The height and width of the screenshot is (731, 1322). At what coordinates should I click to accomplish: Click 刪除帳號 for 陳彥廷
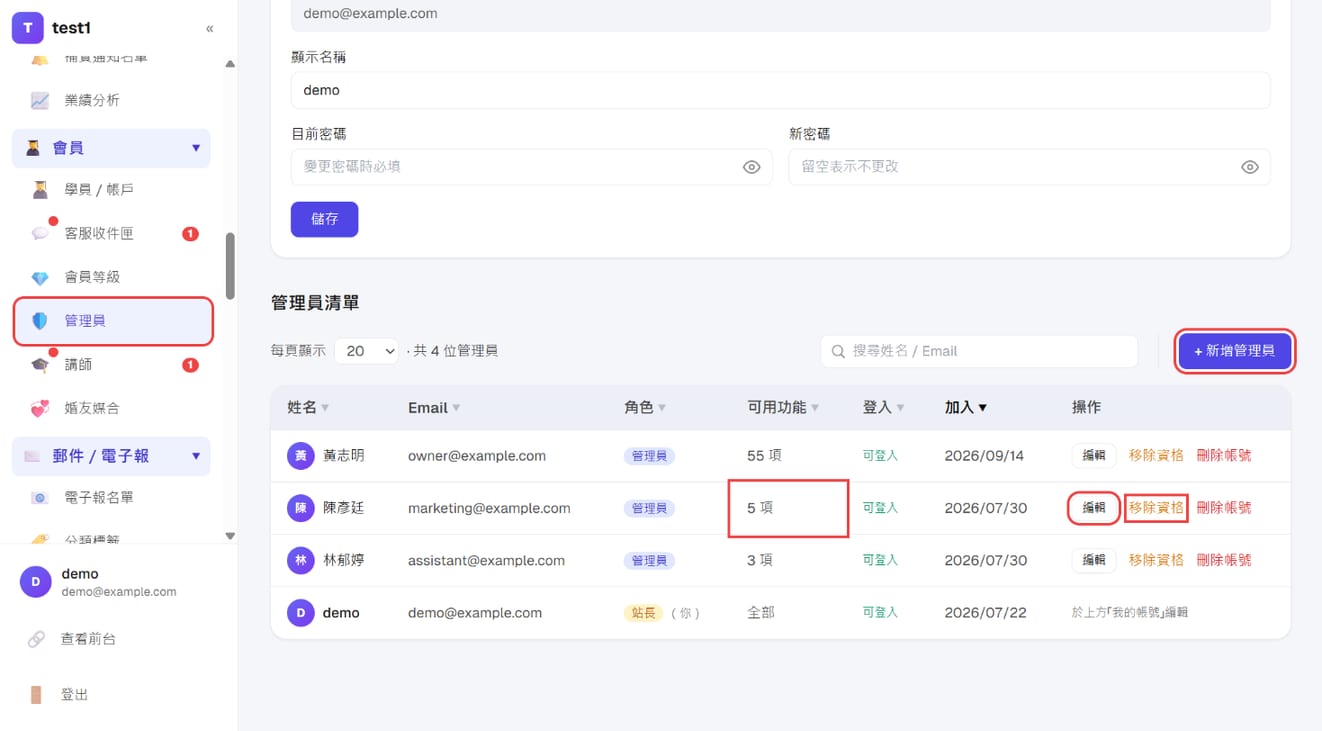pyautogui.click(x=1224, y=508)
